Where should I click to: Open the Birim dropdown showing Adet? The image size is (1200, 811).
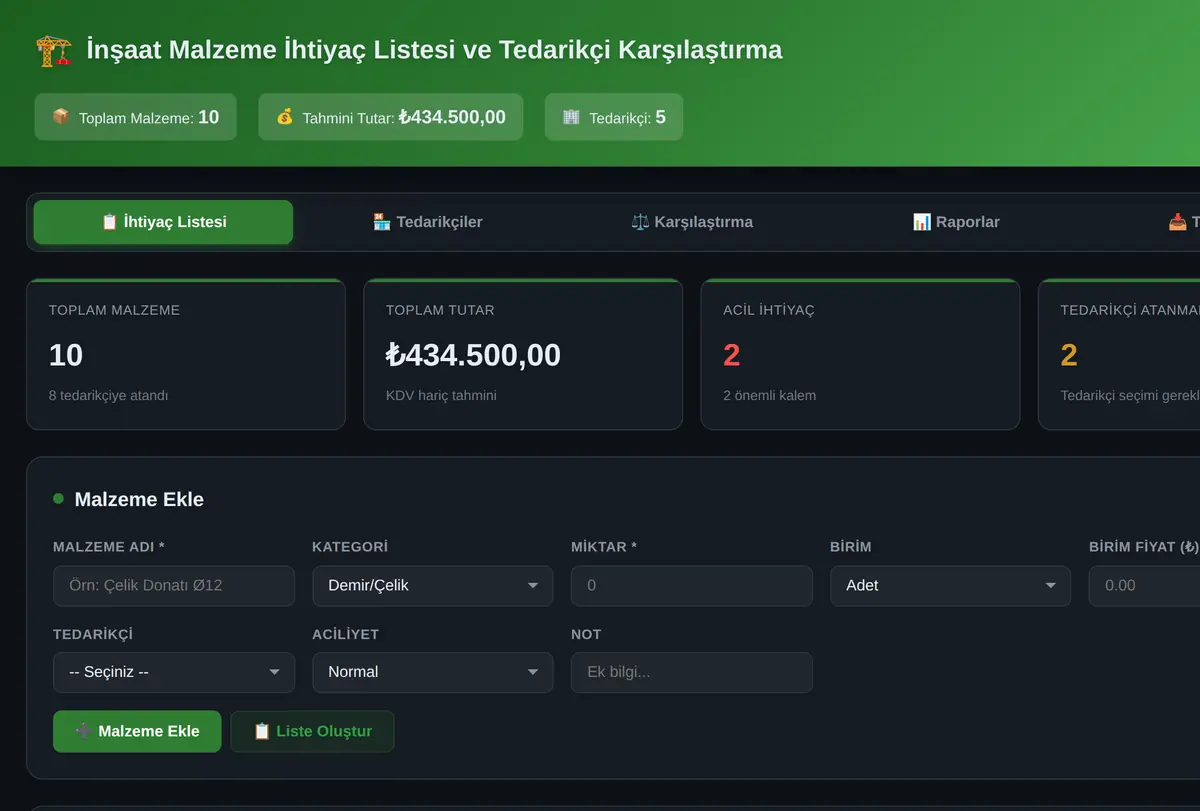tap(950, 586)
